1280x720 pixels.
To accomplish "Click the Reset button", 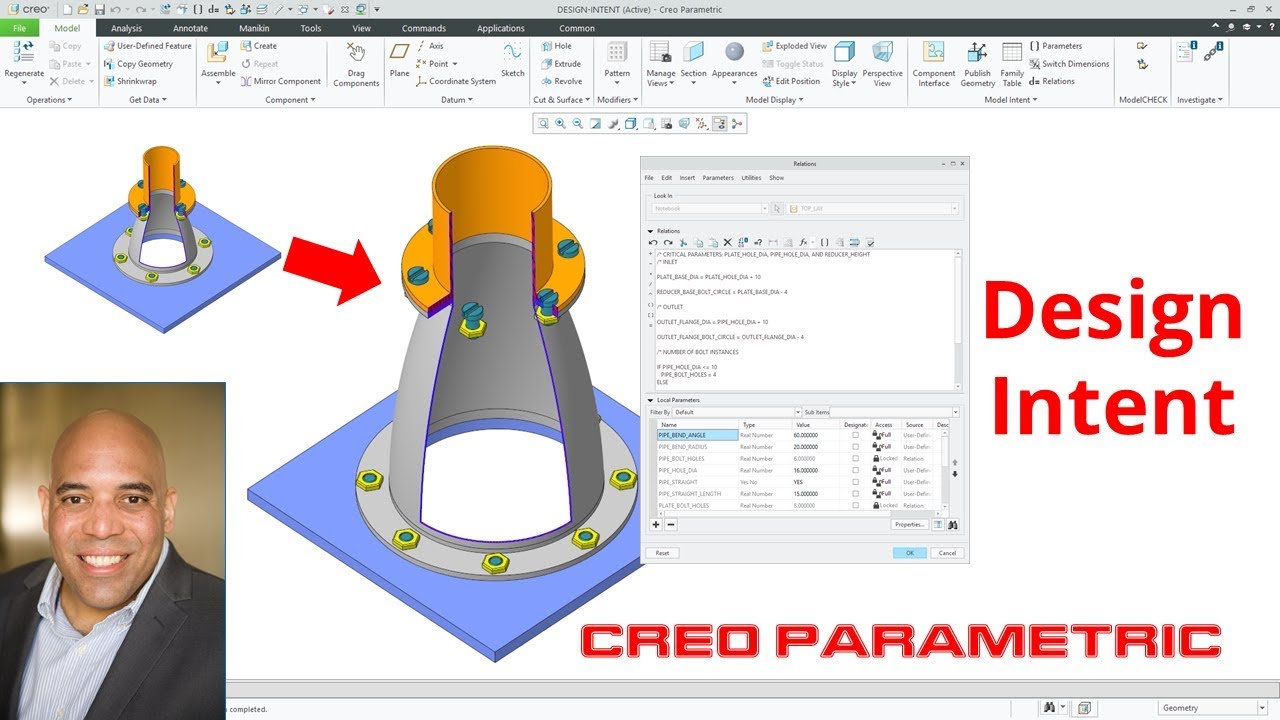I will pos(662,553).
